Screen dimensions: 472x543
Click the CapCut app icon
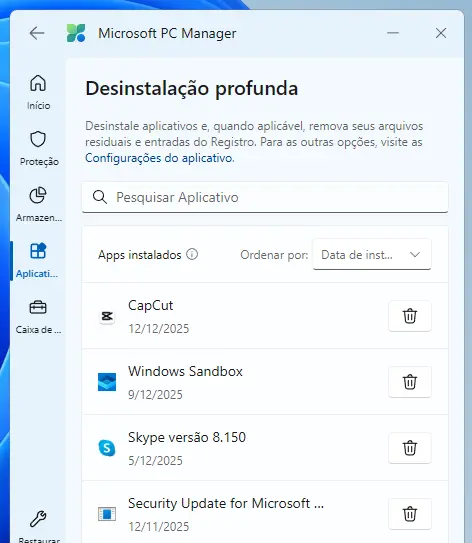107,316
